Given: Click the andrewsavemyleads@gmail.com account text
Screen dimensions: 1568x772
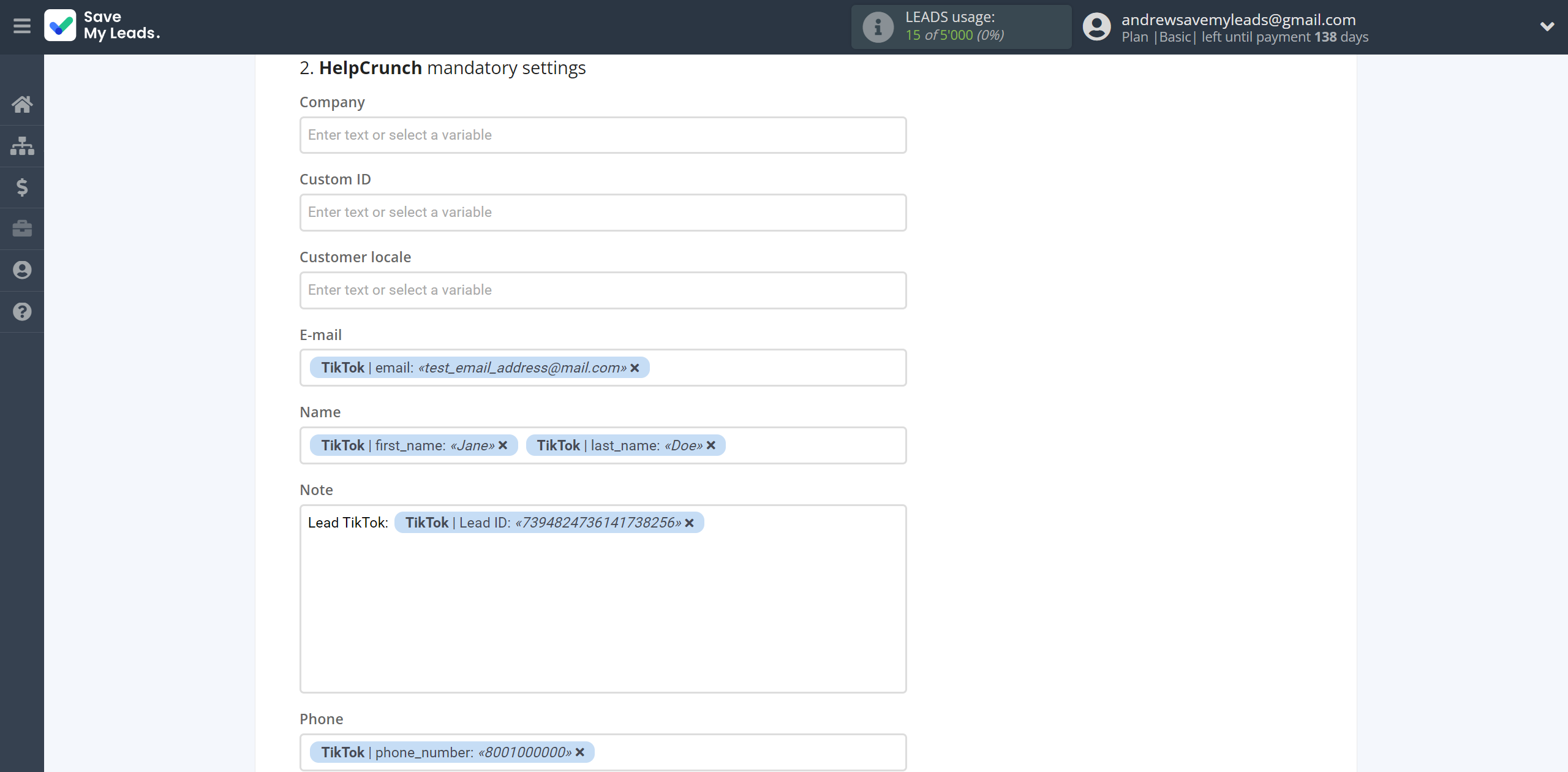Looking at the screenshot, I should [x=1238, y=20].
